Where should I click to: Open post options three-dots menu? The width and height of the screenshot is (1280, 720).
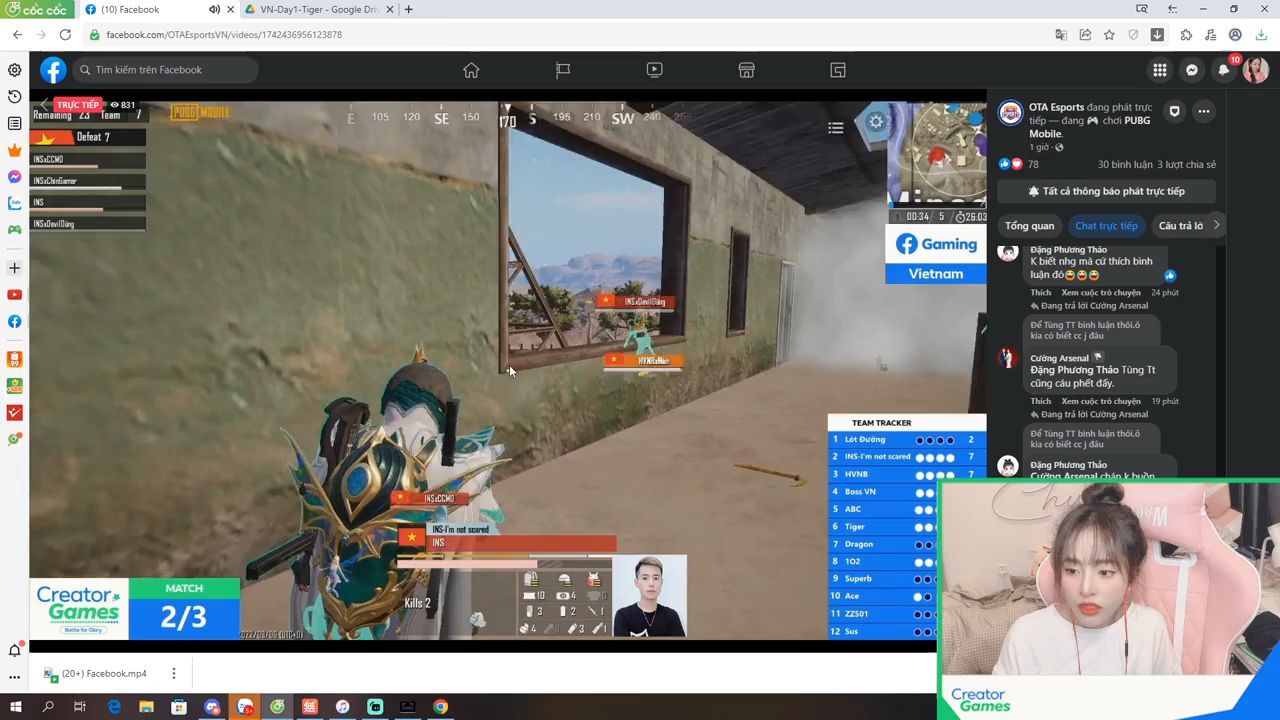point(1204,111)
